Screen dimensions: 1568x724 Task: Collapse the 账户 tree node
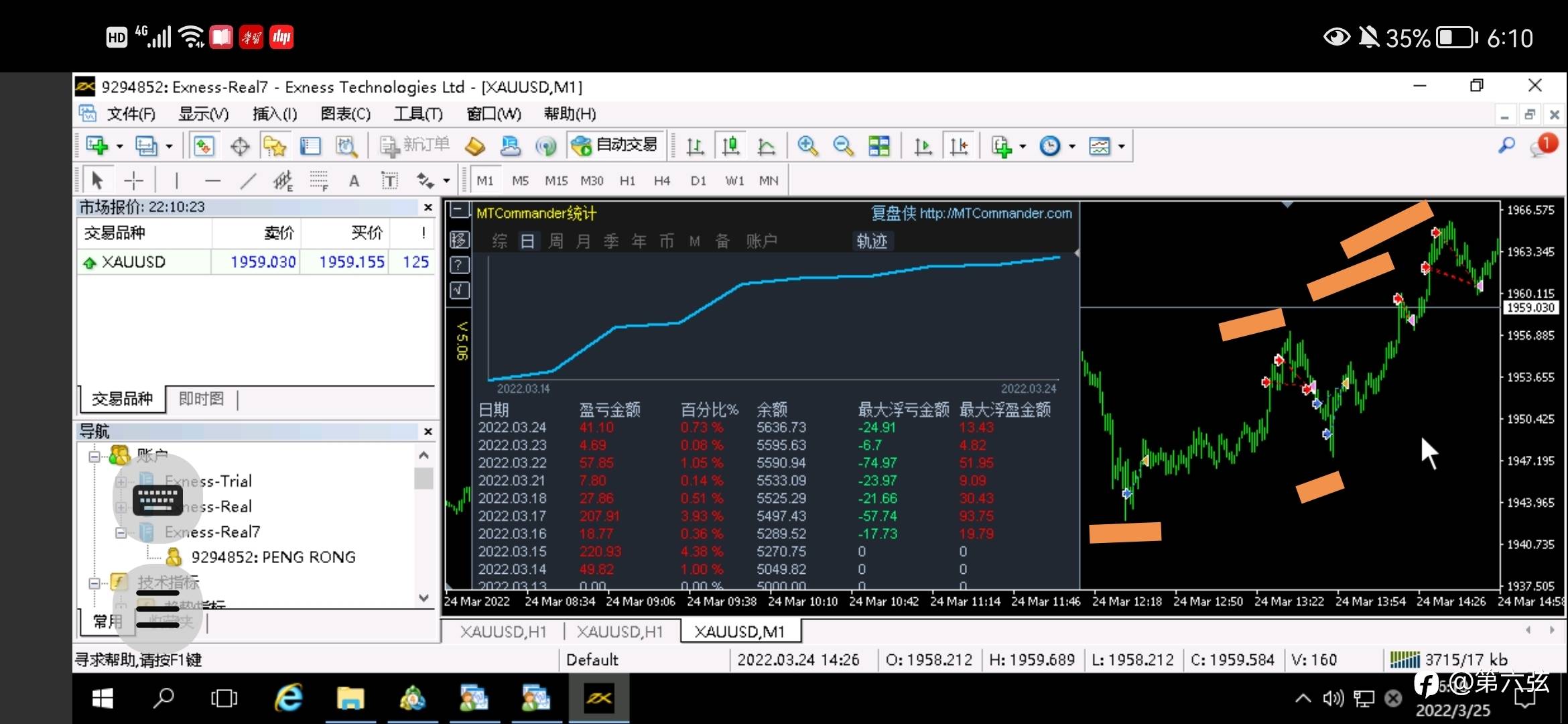point(94,457)
